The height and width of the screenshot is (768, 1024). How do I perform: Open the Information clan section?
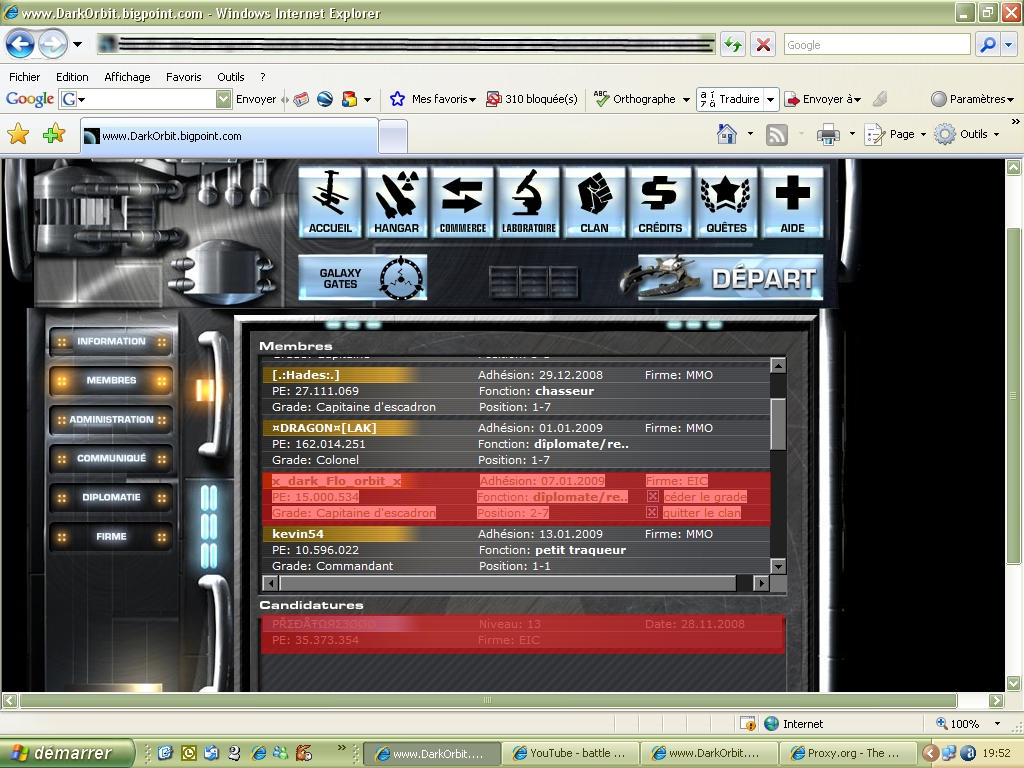point(111,342)
